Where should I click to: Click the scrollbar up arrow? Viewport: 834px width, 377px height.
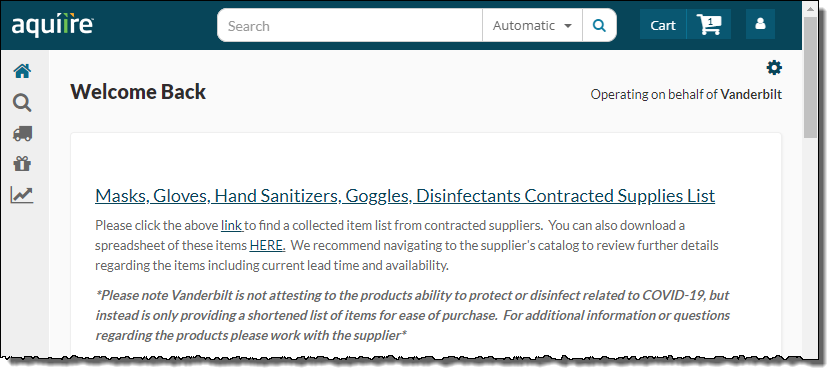810,9
